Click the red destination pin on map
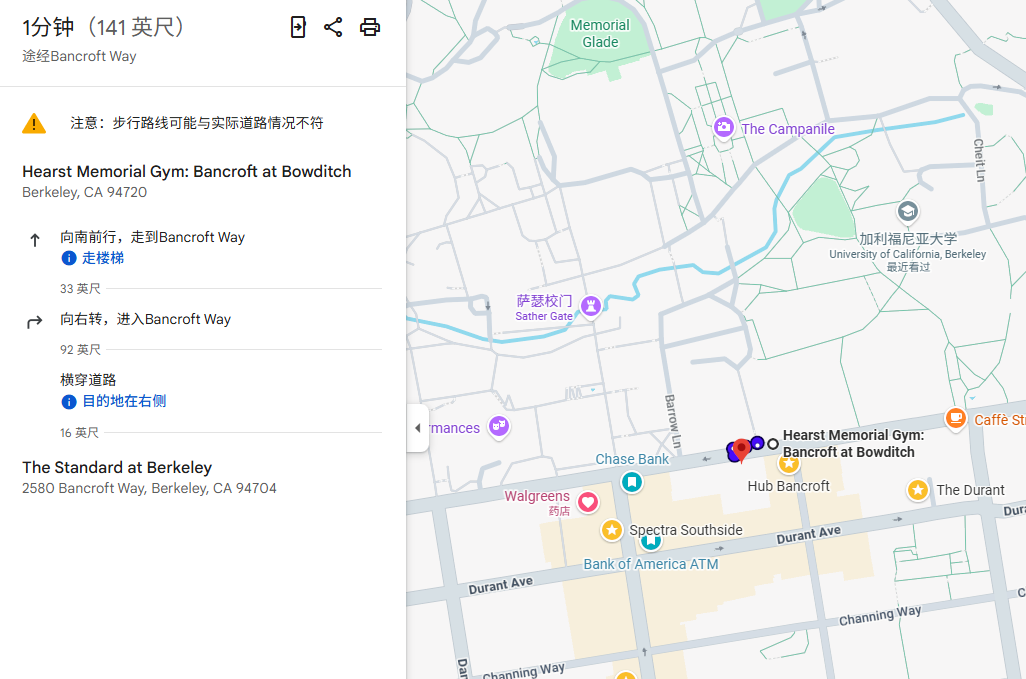 click(x=741, y=449)
